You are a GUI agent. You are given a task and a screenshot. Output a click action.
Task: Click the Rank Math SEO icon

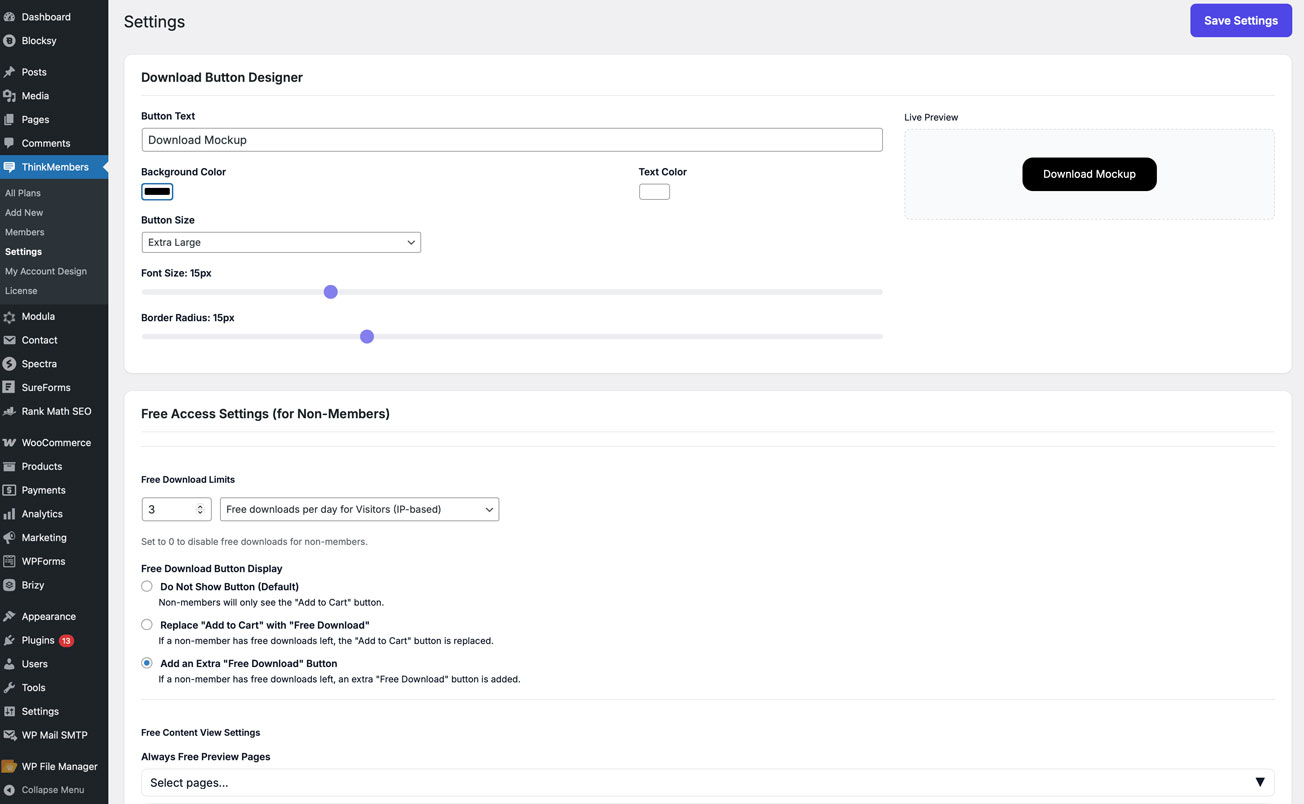(x=9, y=411)
